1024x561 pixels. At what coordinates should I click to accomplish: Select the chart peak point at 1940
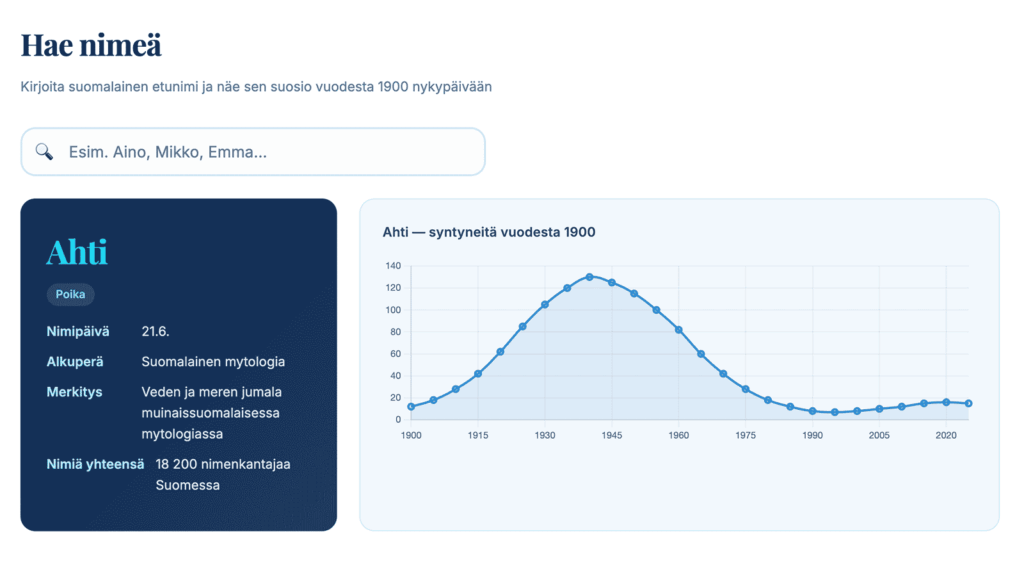click(x=589, y=277)
